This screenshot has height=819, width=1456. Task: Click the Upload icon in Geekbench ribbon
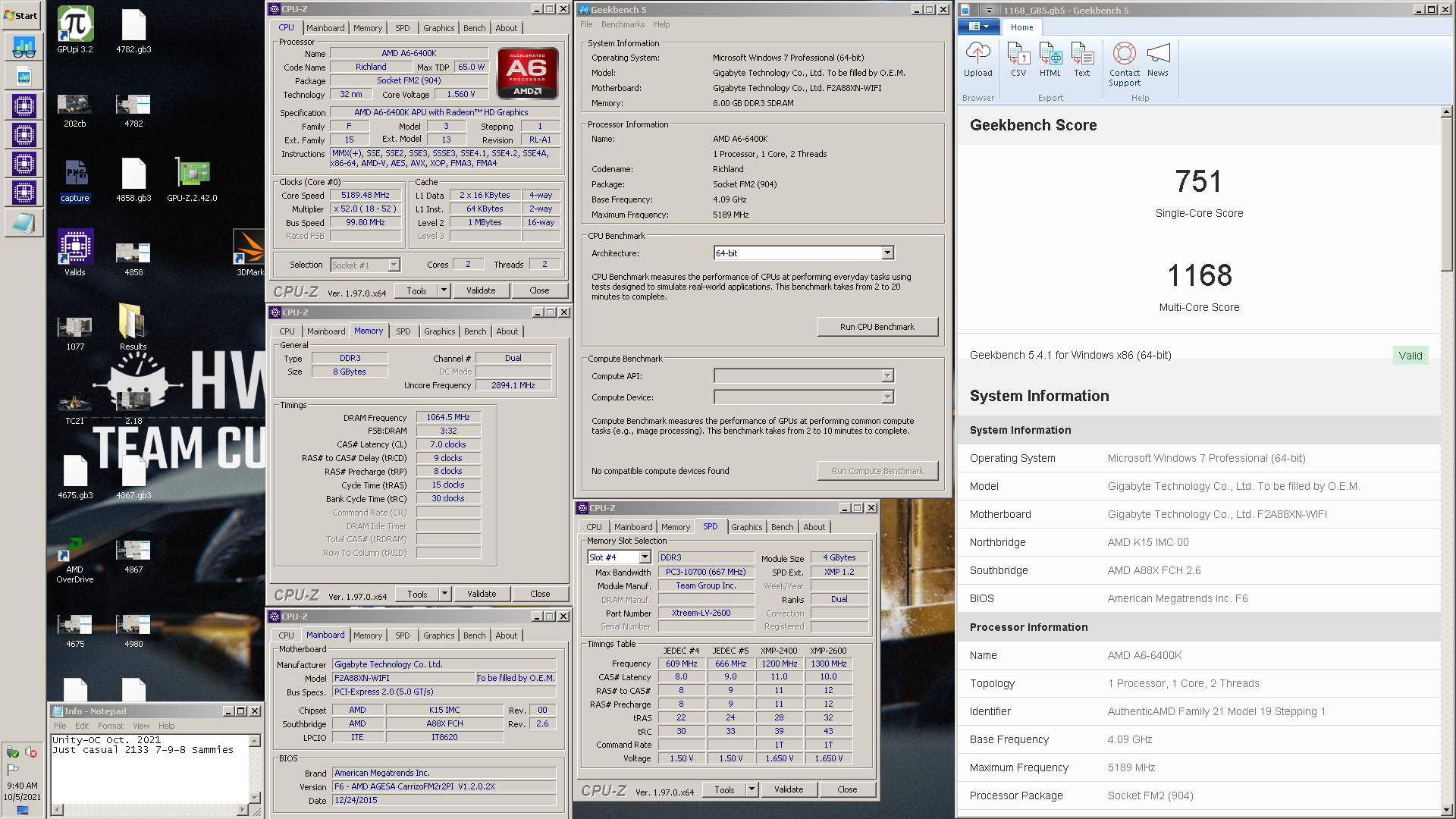(x=978, y=60)
